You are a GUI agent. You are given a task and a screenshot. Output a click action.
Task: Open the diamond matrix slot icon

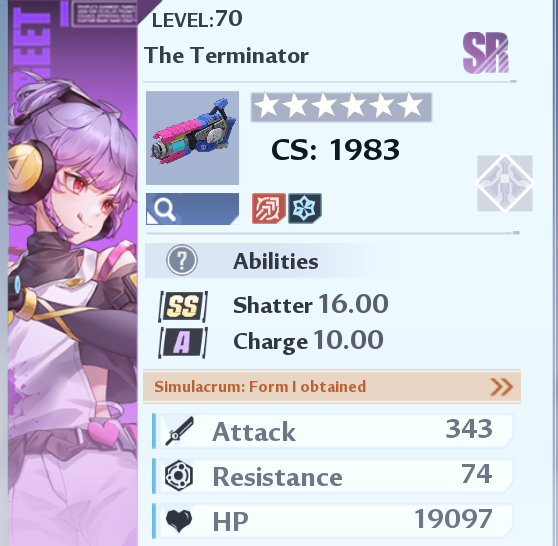point(505,183)
